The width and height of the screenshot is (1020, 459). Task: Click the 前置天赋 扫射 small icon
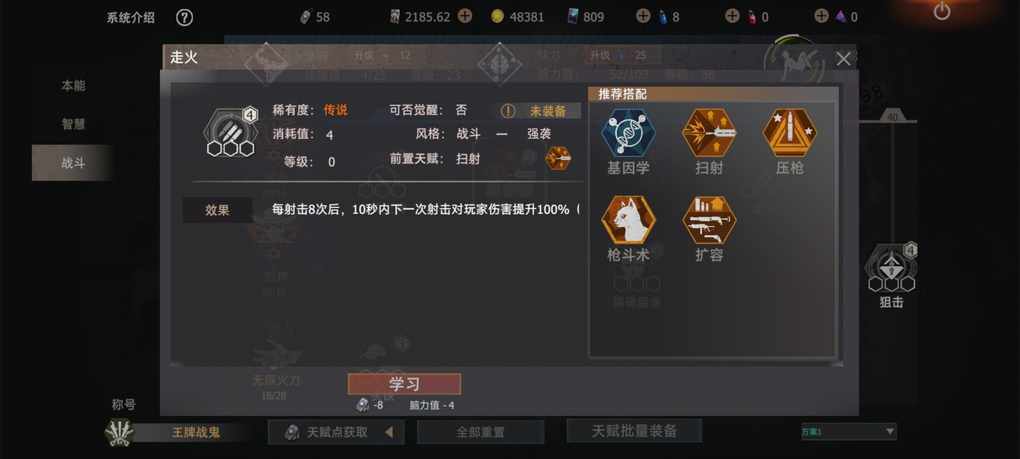(558, 159)
